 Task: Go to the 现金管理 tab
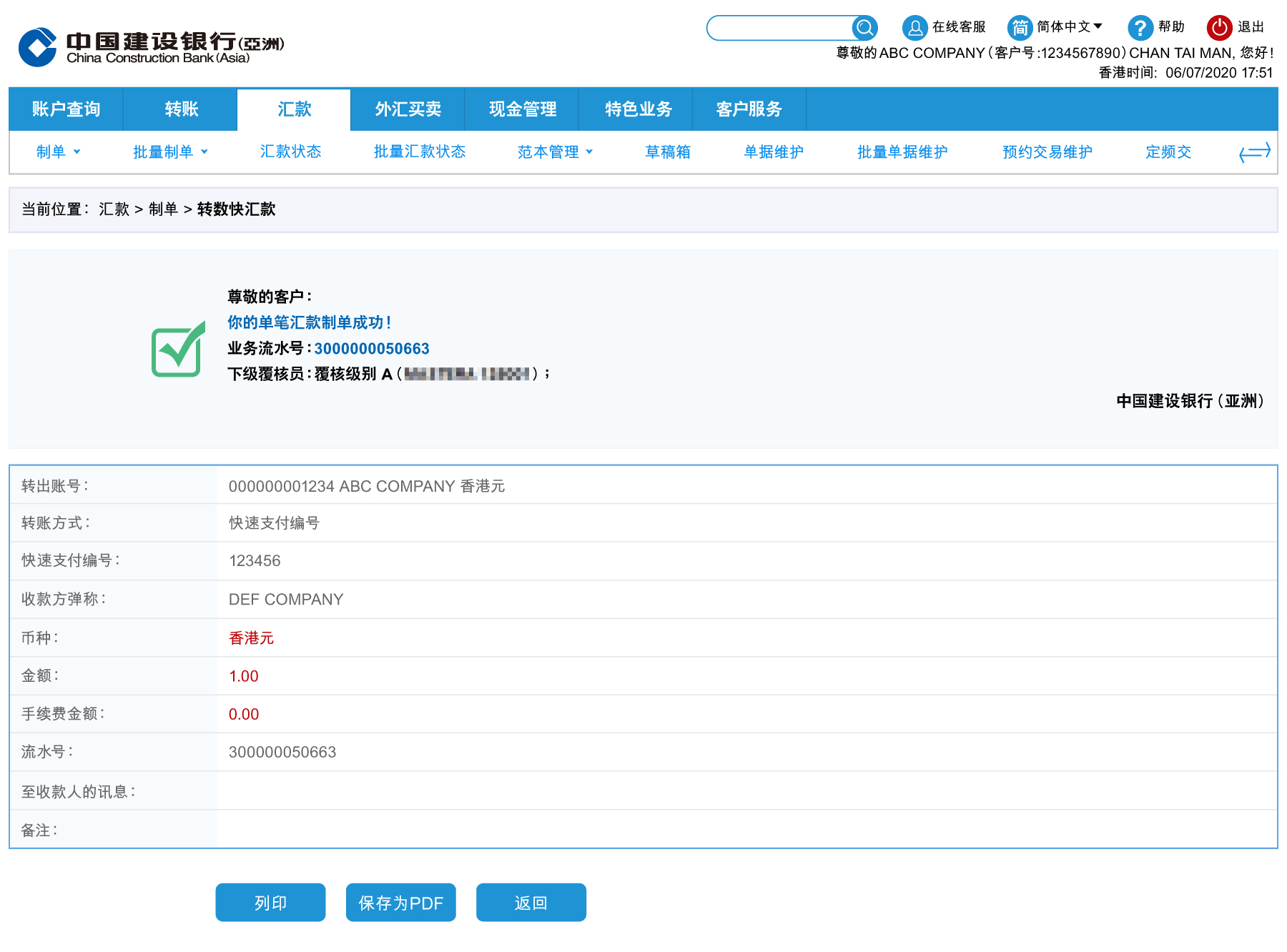[522, 109]
